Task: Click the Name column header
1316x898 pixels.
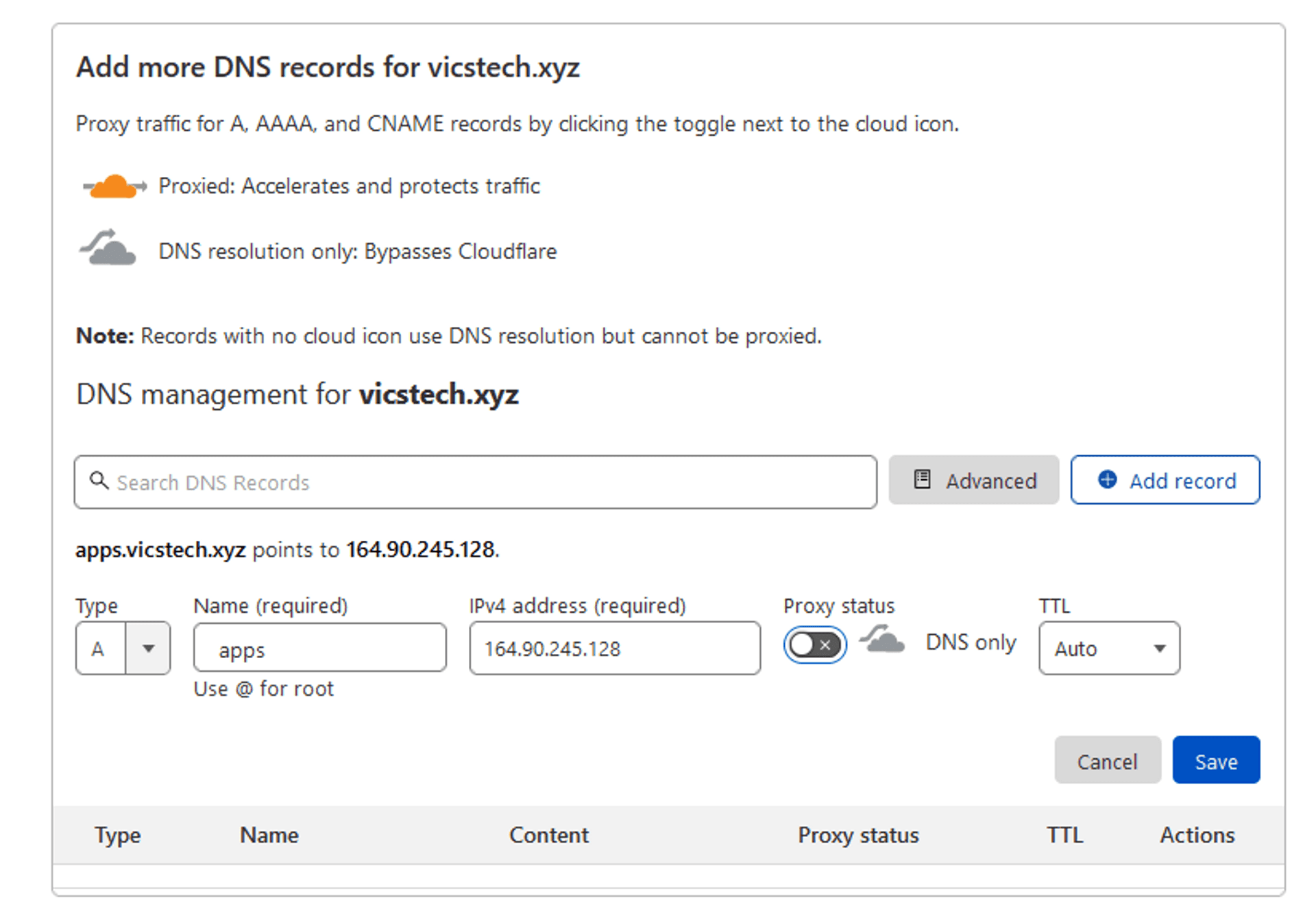Action: click(x=269, y=835)
